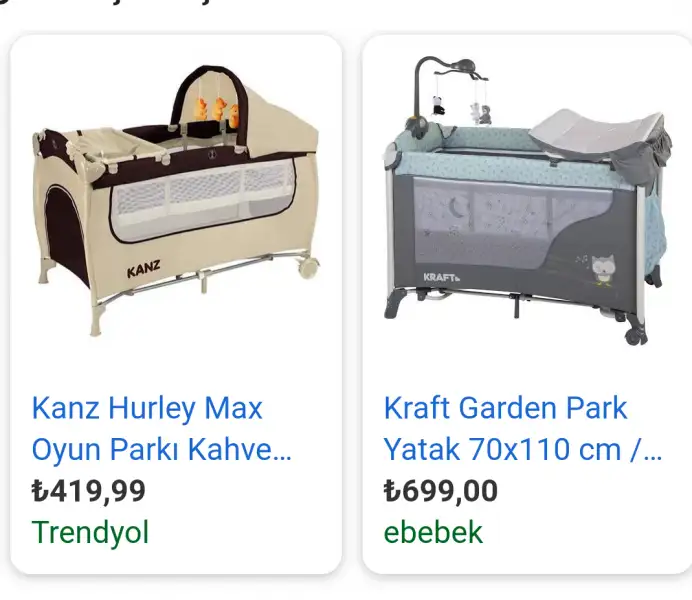Click the wheel on the Kanz playpen
This screenshot has width=692, height=600.
coord(308,266)
